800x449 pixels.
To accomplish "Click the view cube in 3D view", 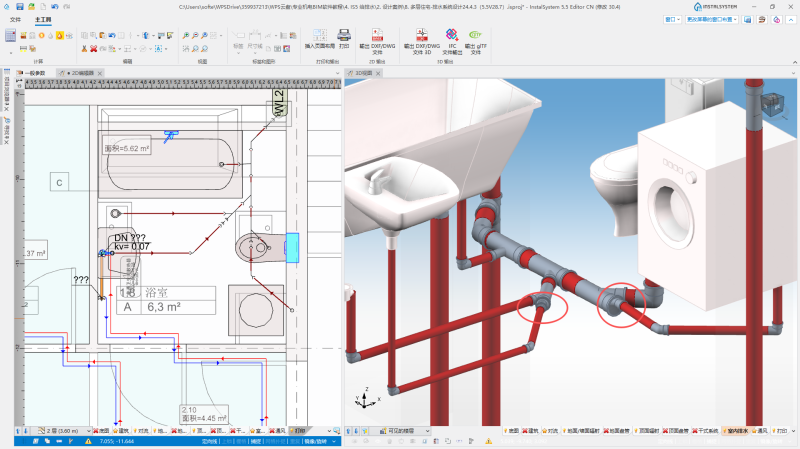I will [x=772, y=104].
